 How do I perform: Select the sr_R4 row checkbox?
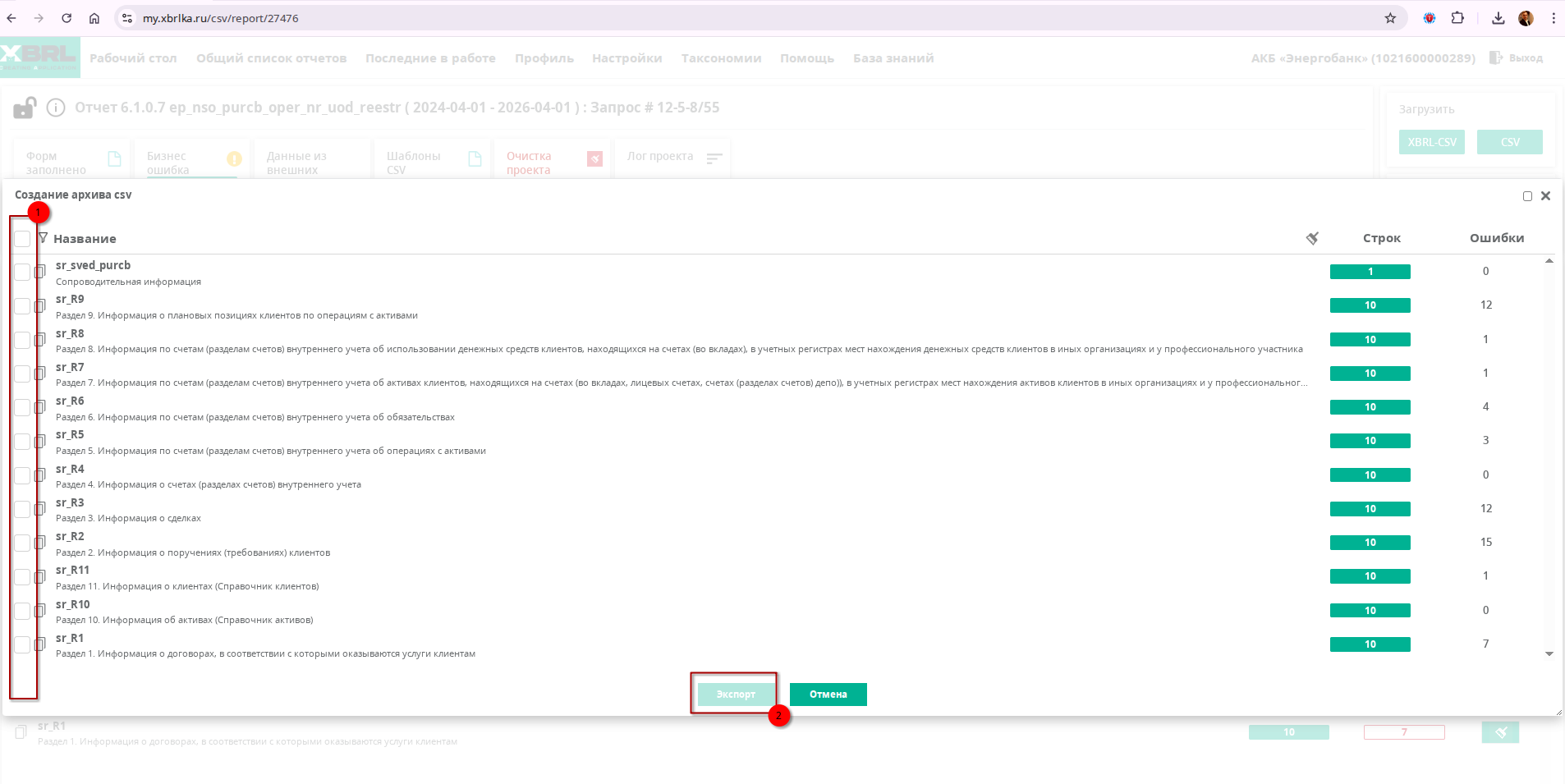point(22,475)
